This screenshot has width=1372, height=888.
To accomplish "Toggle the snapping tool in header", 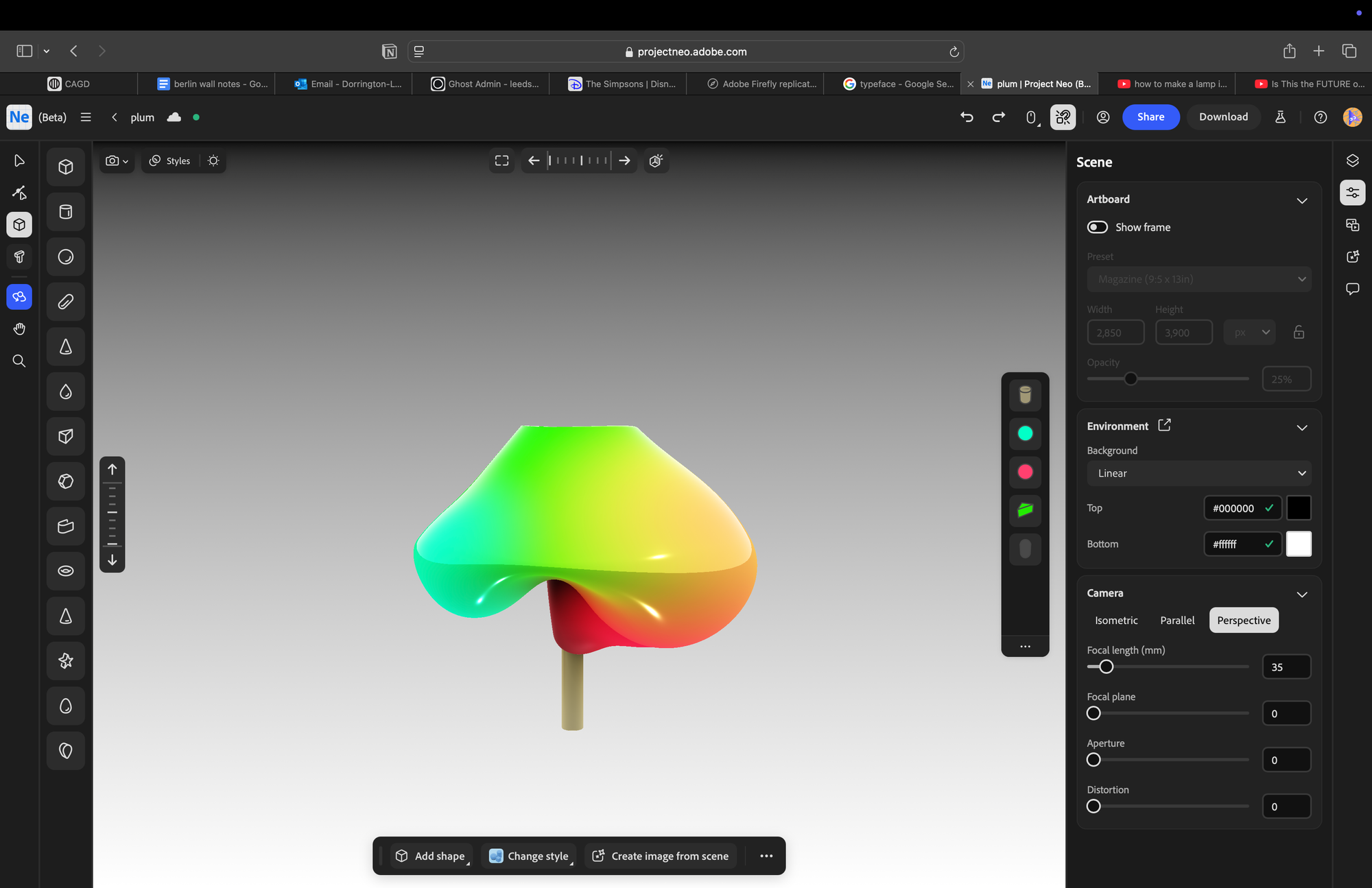I will [1063, 117].
